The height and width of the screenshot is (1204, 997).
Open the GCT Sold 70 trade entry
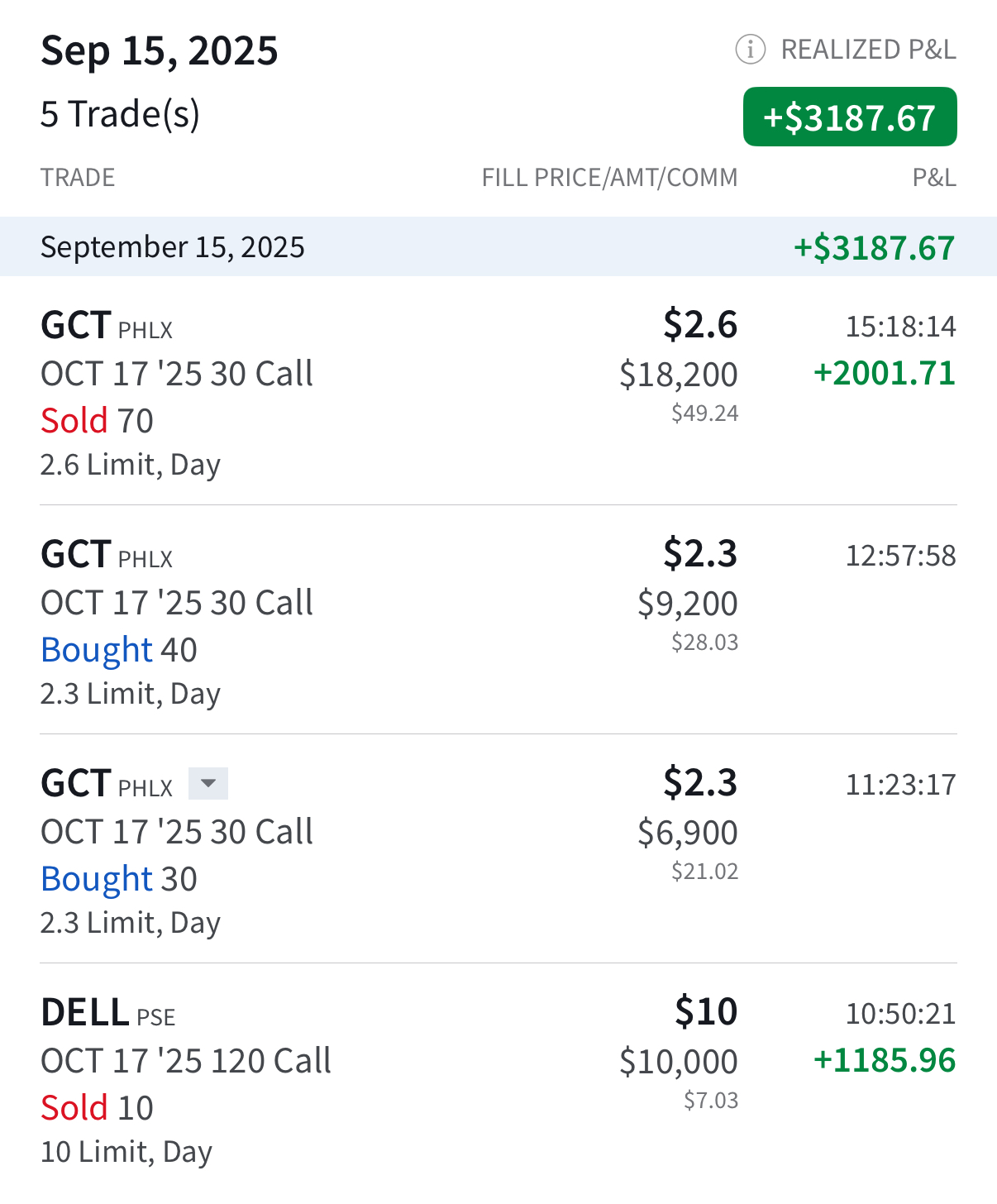pyautogui.click(x=498, y=391)
